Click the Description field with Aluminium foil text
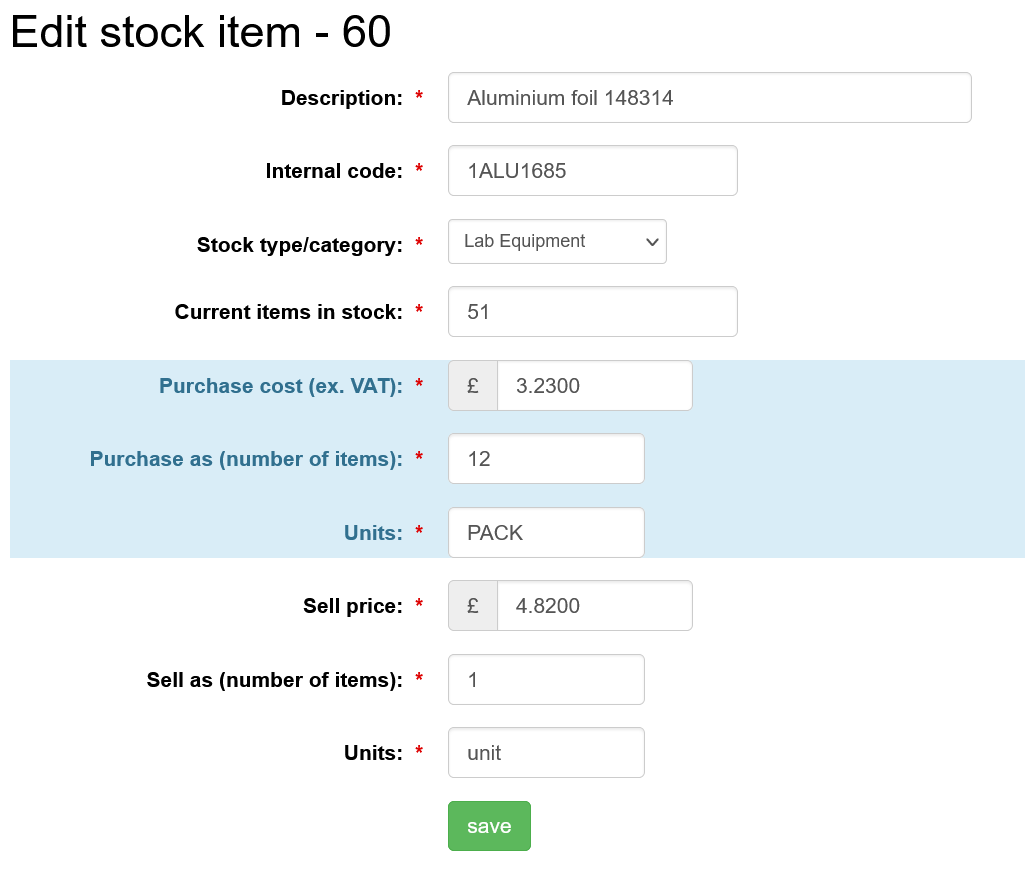1025x889 pixels. 709,98
